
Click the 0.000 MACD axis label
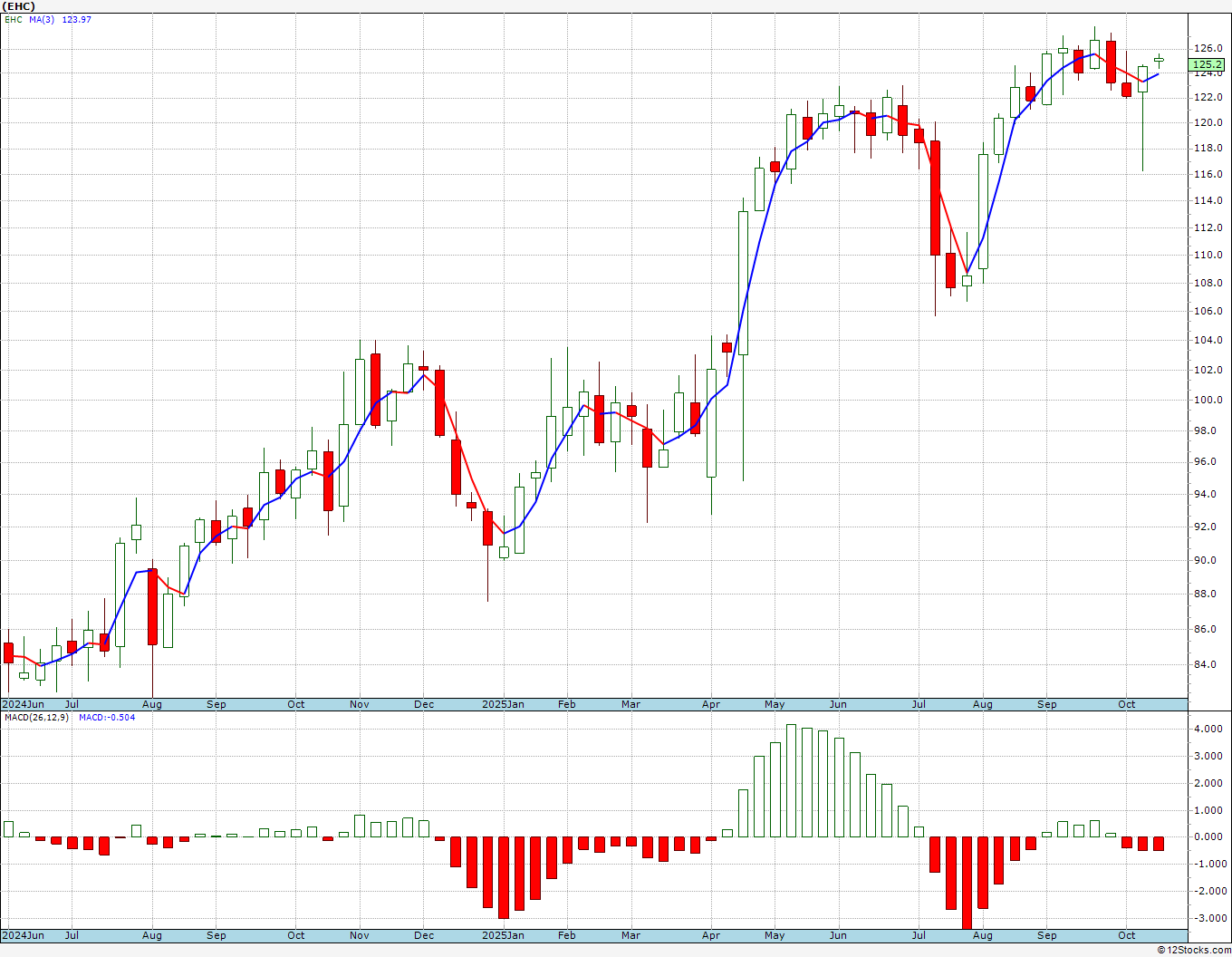point(1208,837)
